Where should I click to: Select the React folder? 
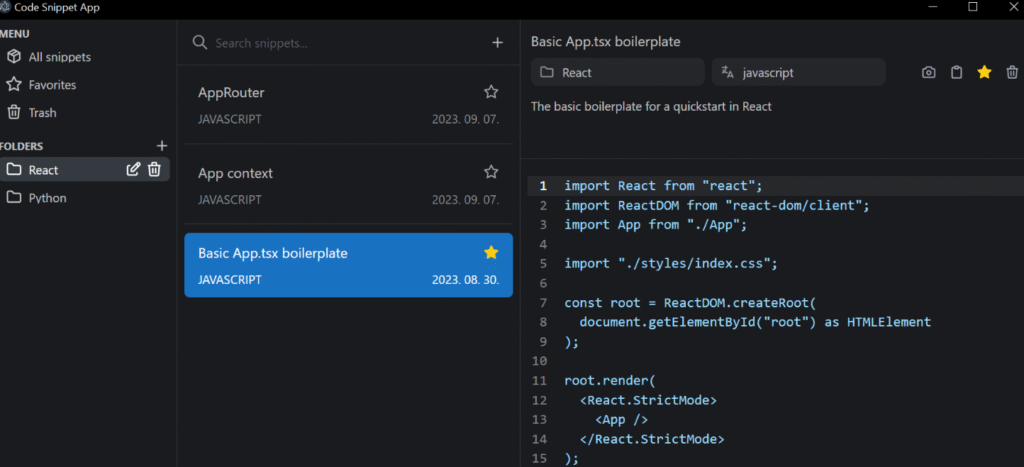(85, 170)
